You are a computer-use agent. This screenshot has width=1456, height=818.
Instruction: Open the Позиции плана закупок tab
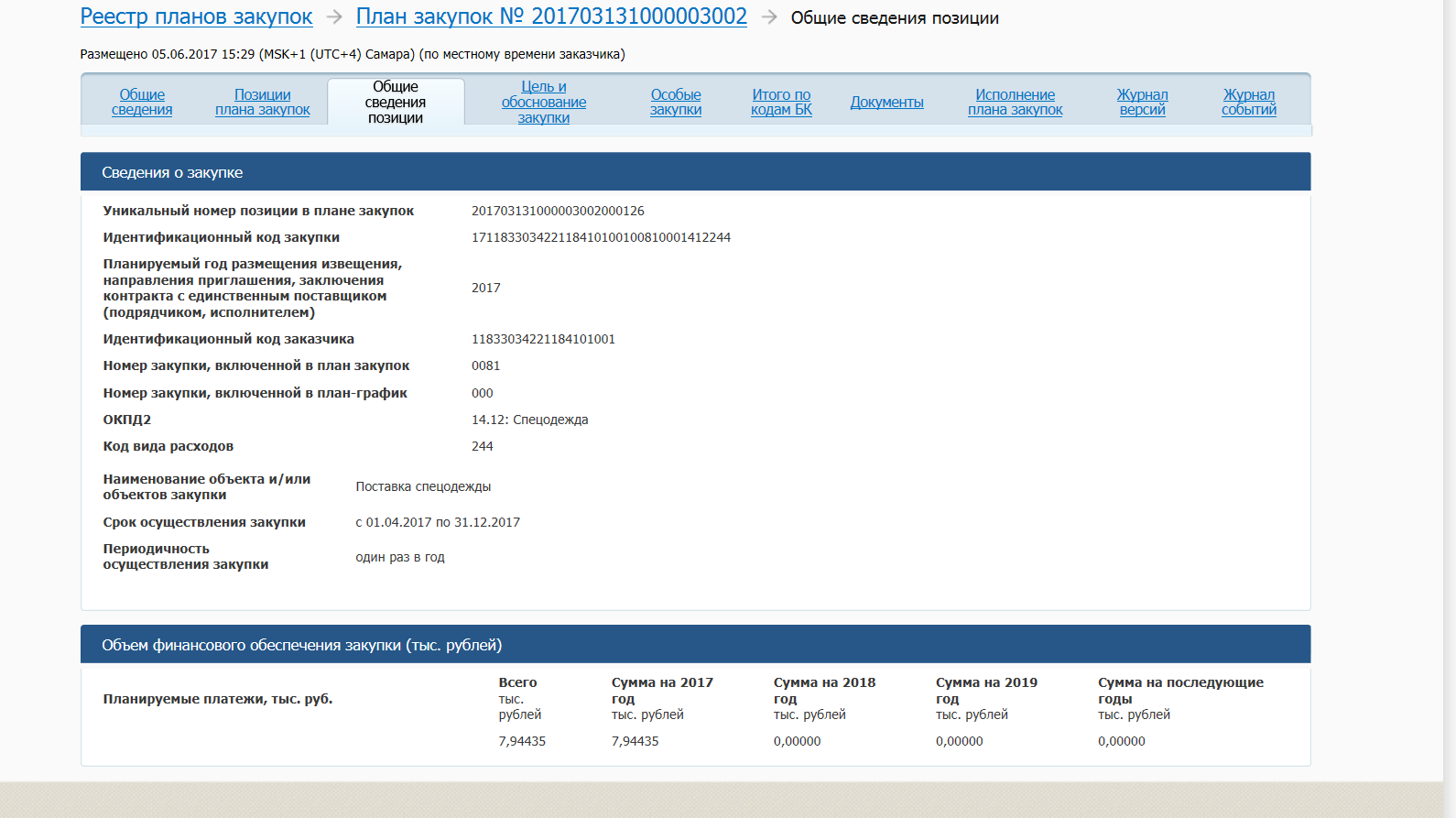[263, 102]
